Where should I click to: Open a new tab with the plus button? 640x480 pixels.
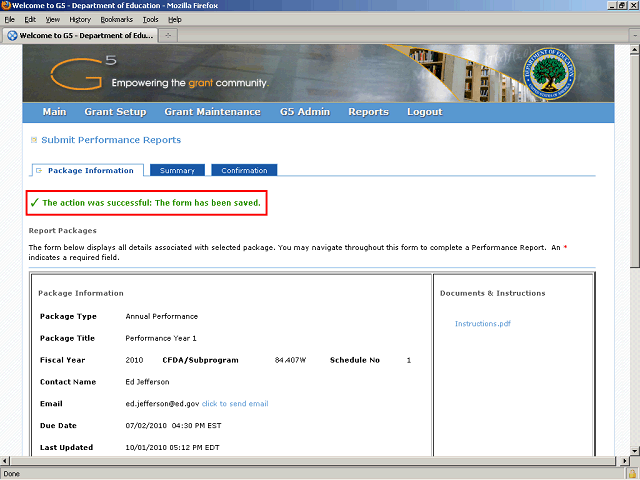168,36
